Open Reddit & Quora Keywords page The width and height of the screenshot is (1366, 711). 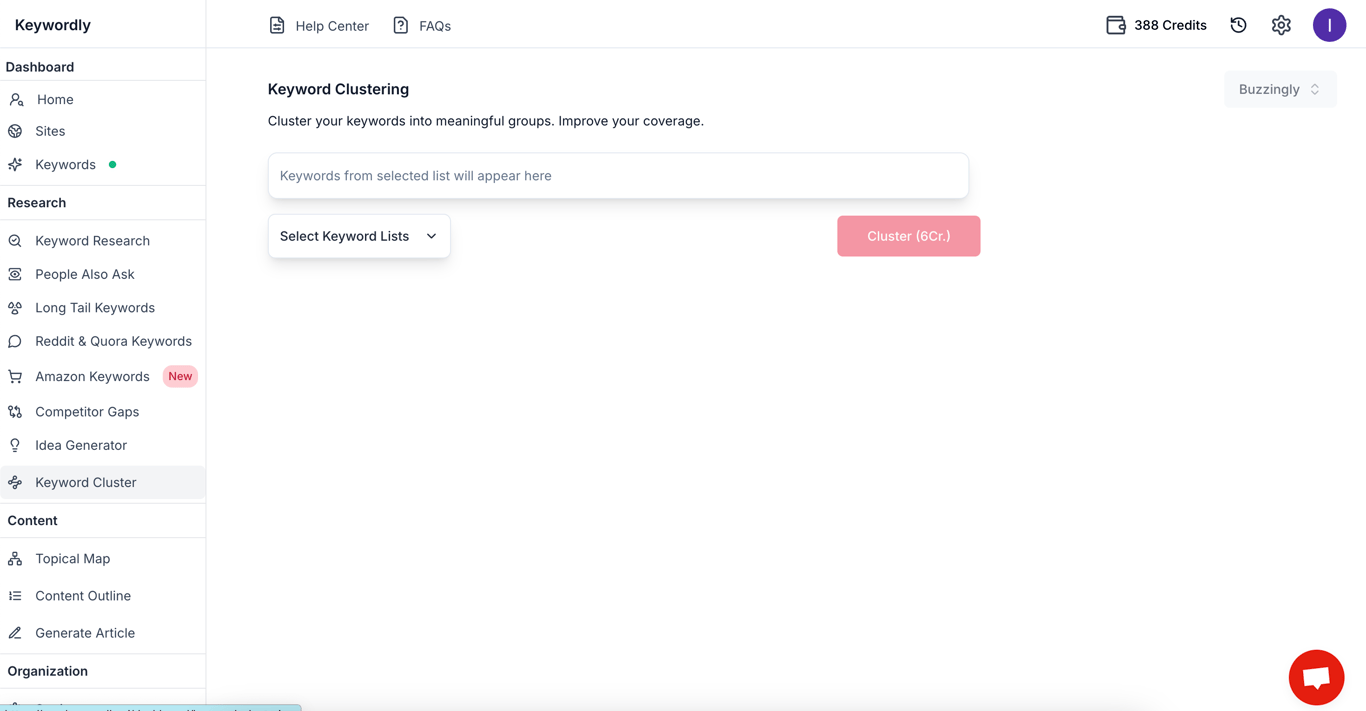pos(113,341)
